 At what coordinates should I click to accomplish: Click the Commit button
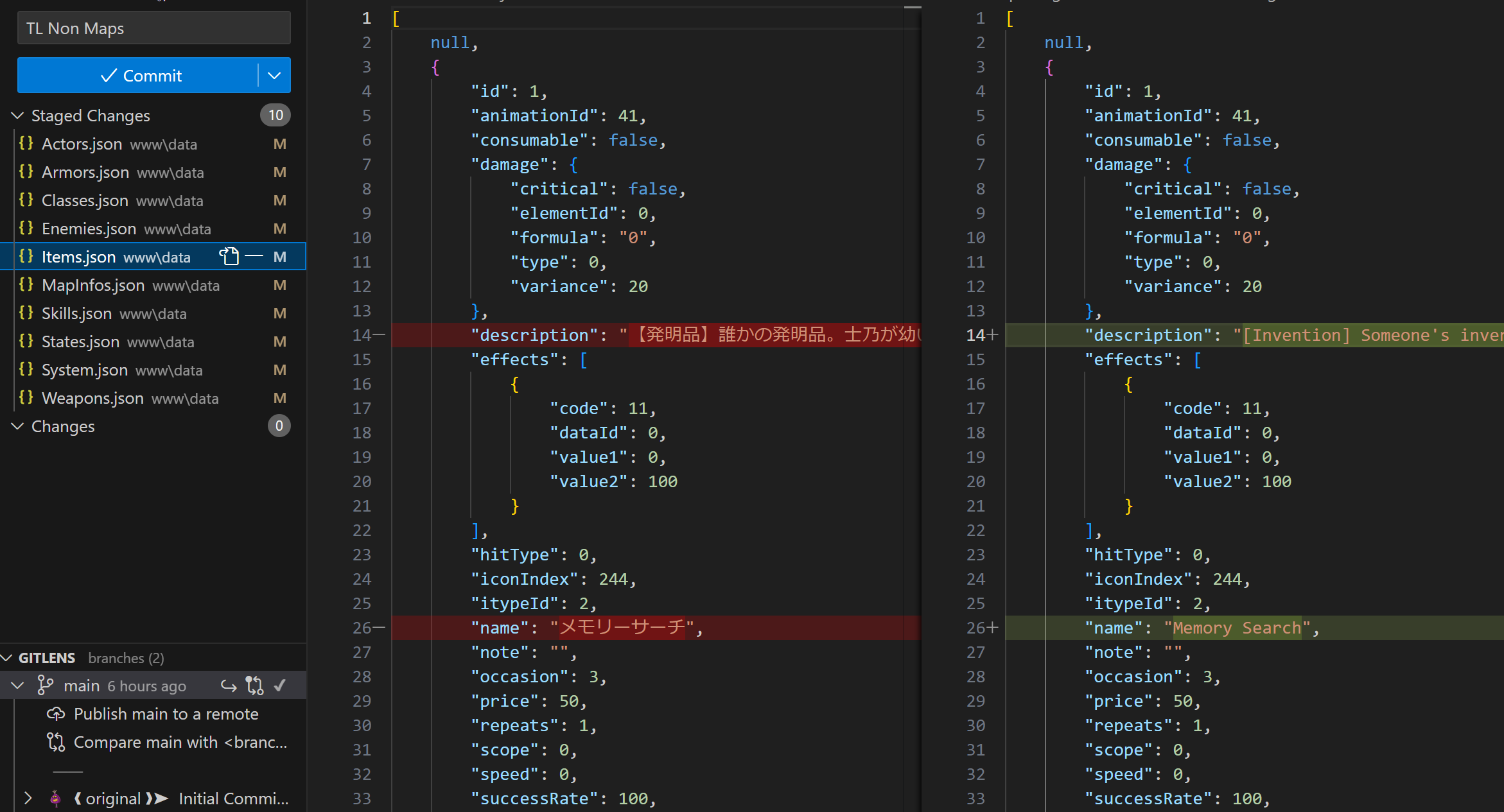[138, 76]
